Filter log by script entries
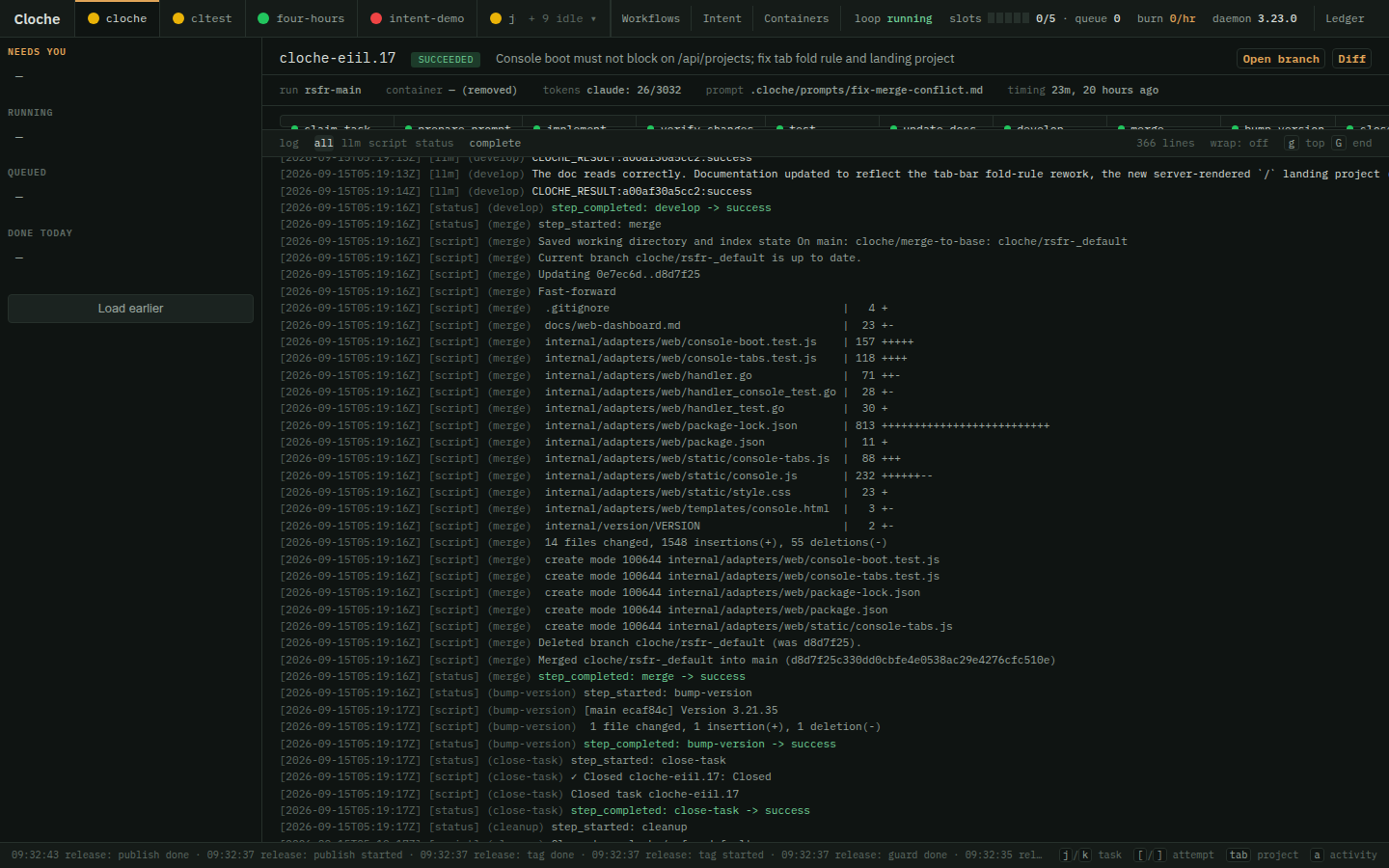1389x868 pixels. pos(388,143)
